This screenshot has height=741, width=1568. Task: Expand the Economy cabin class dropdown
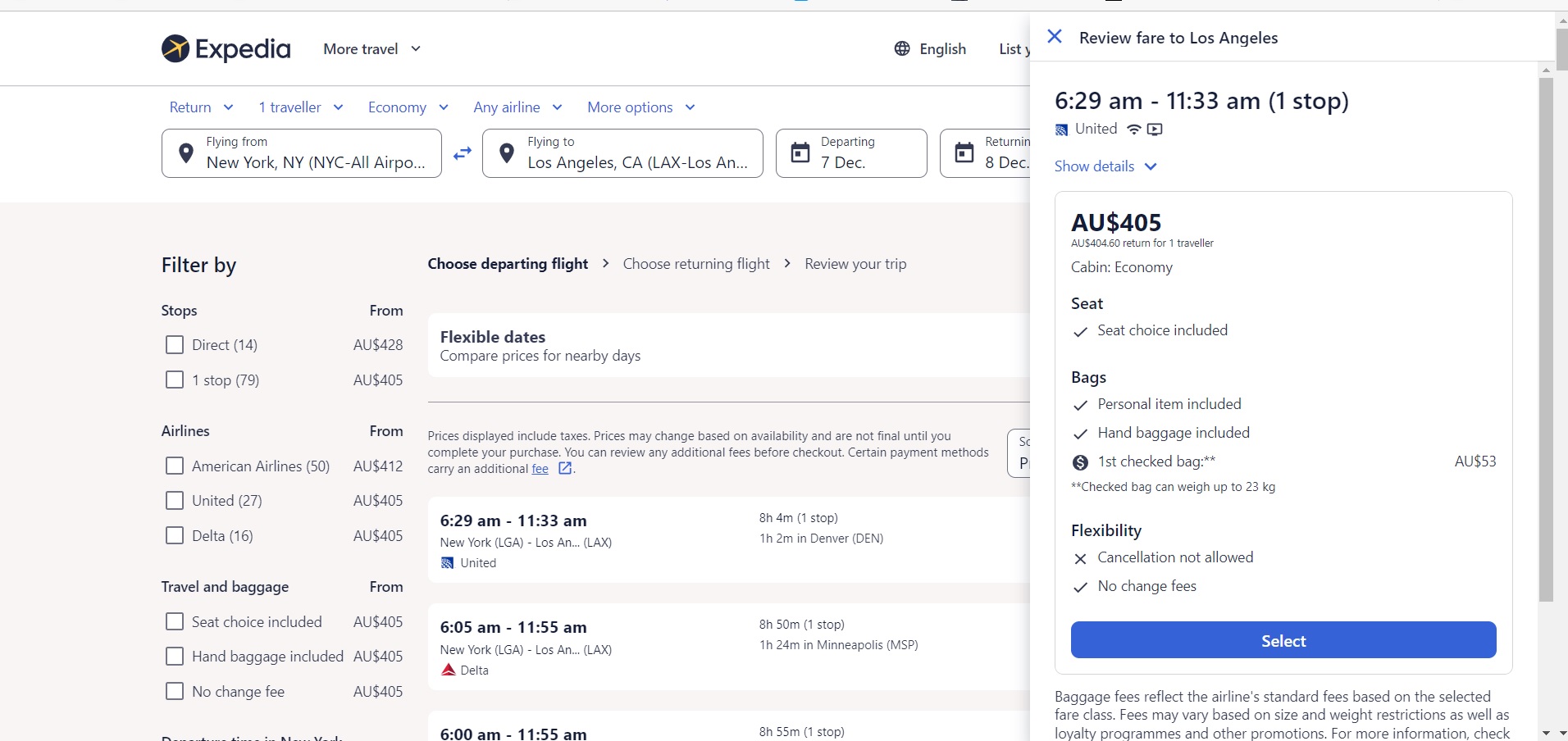point(408,107)
